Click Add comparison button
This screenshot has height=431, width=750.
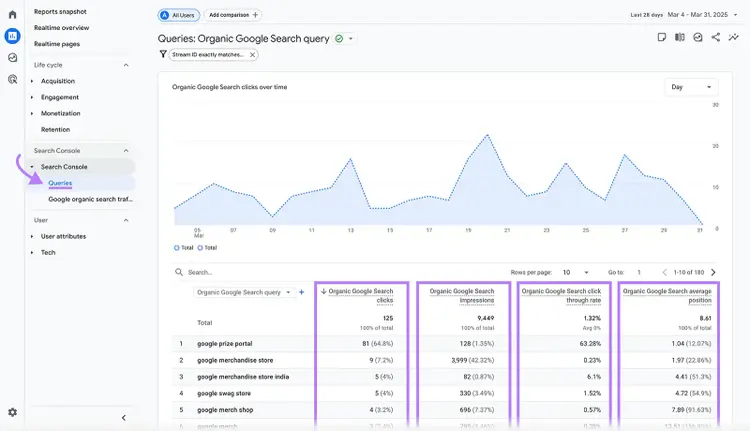(234, 15)
